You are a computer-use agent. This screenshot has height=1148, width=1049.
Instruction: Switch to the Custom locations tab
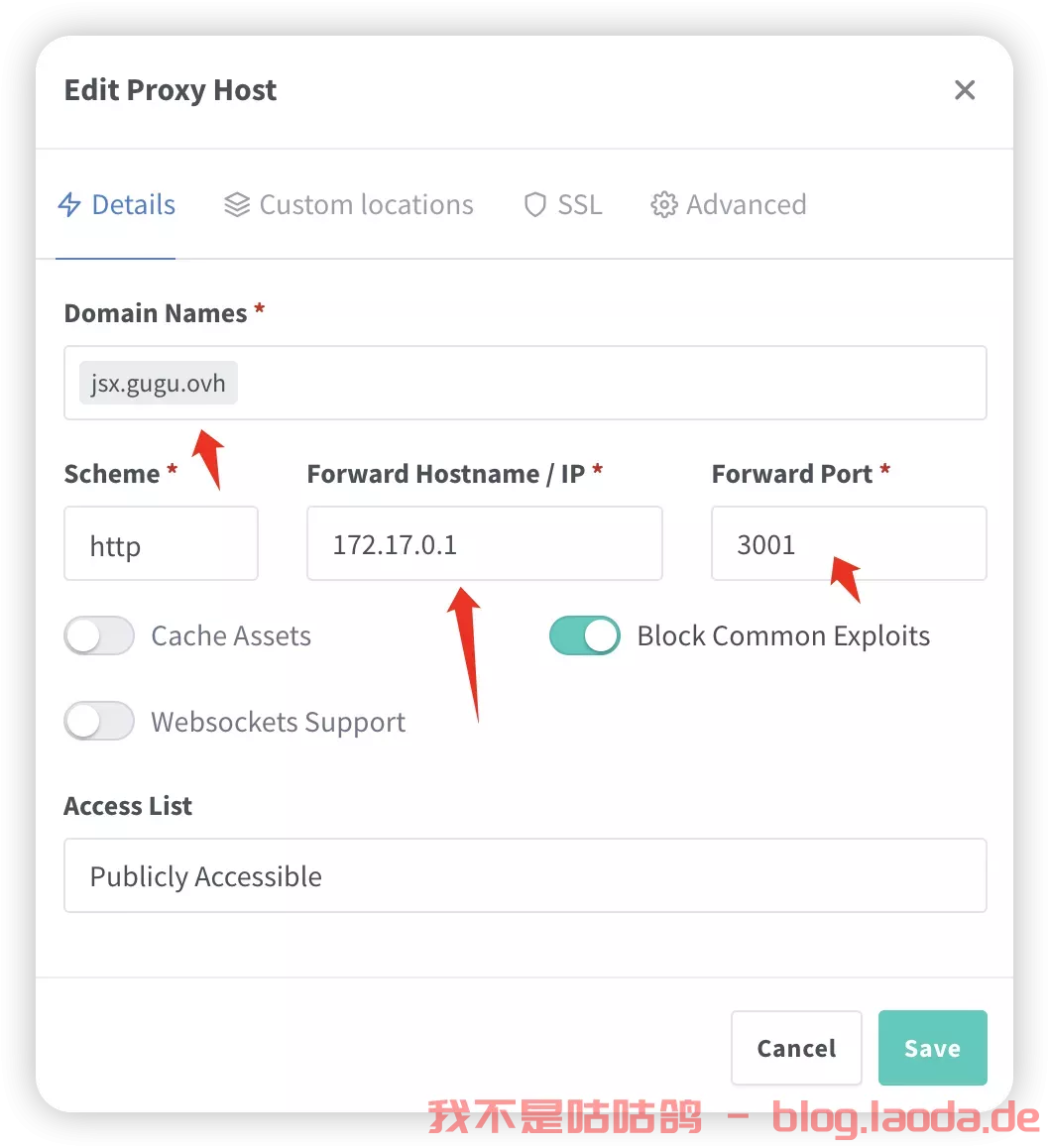coord(349,205)
